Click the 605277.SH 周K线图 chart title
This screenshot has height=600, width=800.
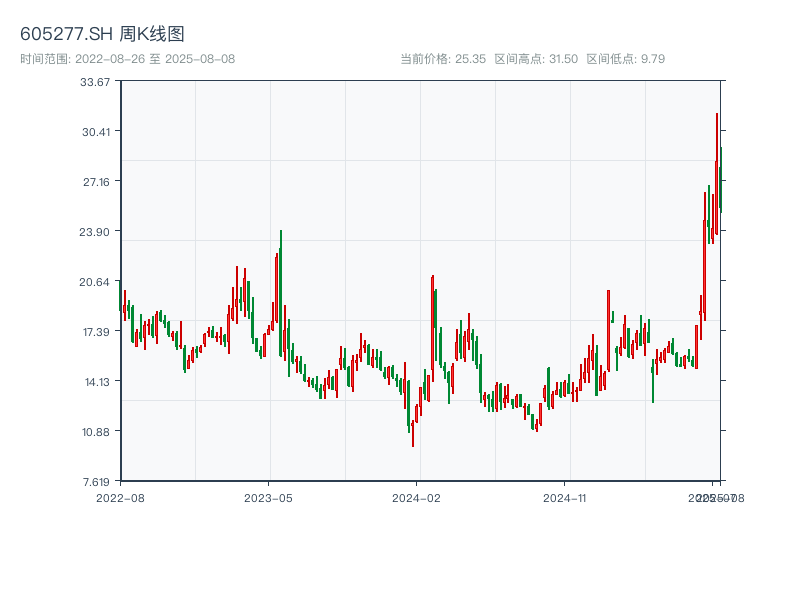pyautogui.click(x=102, y=35)
